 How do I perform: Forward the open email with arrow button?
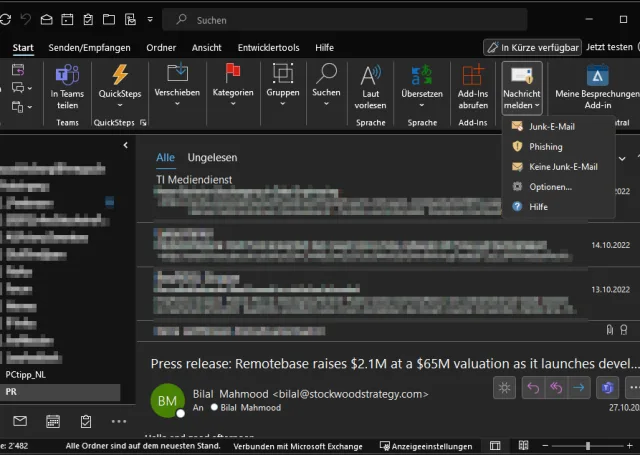coord(579,388)
